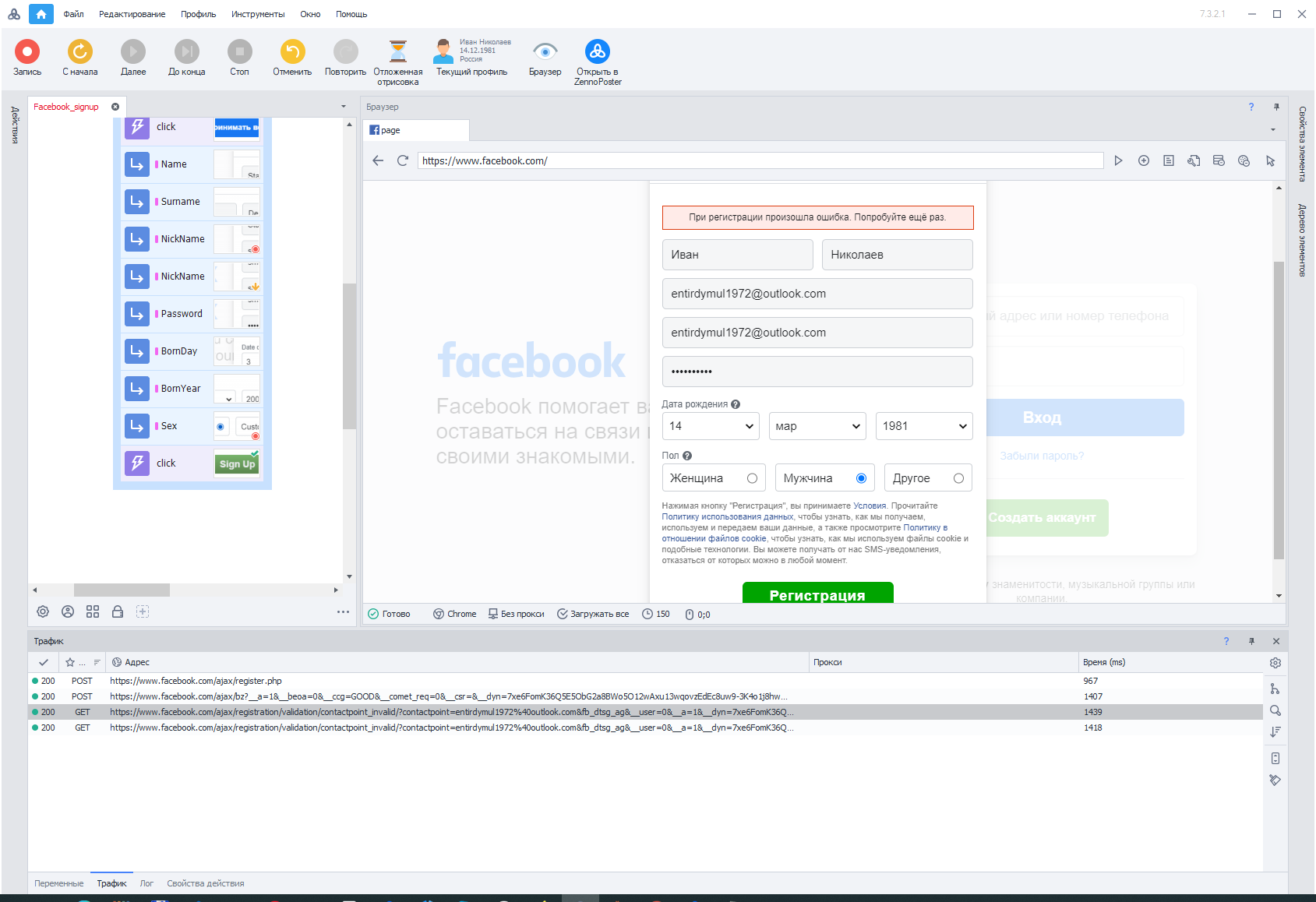1316x902 pixels.
Task: Open the birth year dropdown showing 1981
Action: pos(924,426)
